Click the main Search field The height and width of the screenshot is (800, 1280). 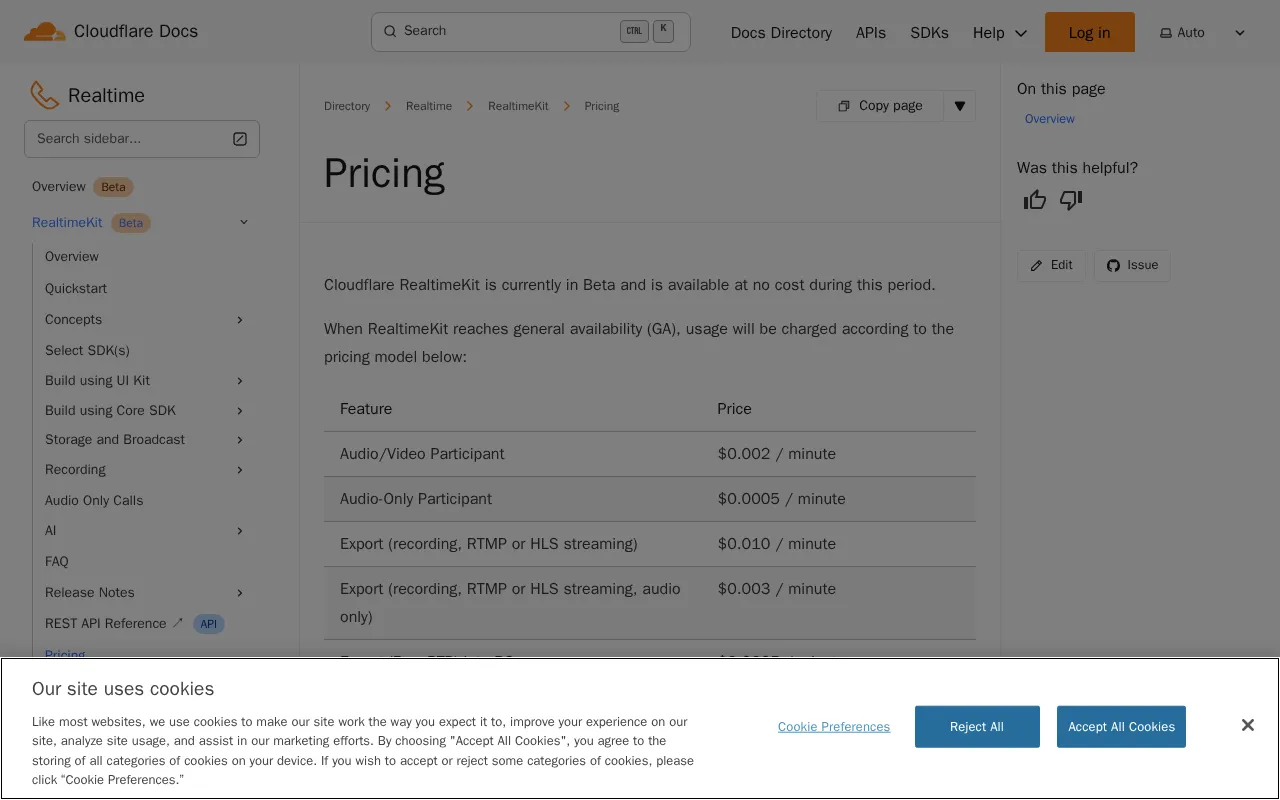click(531, 32)
